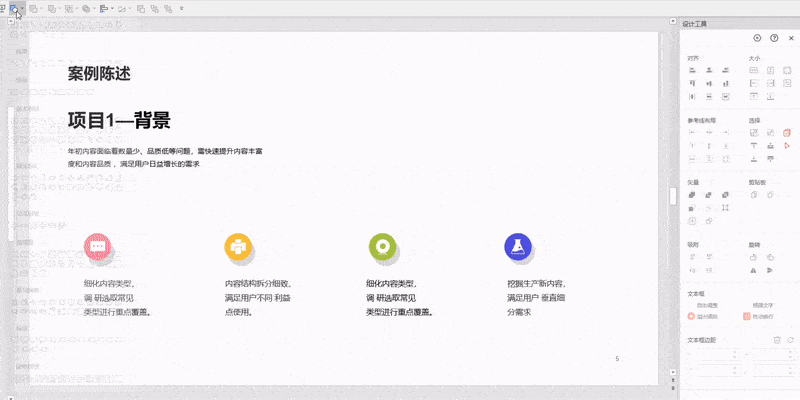
Task: Open the Shapes icon's dropdown arrow
Action: (22, 9)
